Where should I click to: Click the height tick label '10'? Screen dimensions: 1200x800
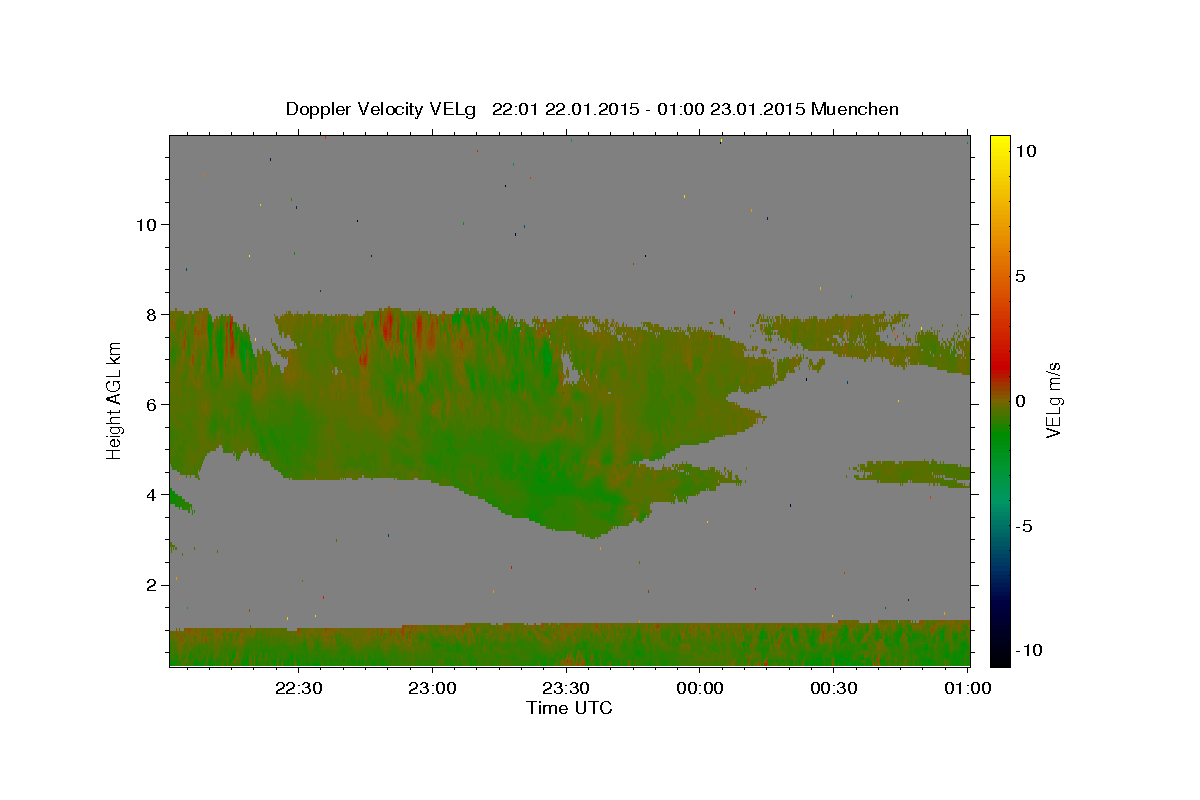coord(146,224)
